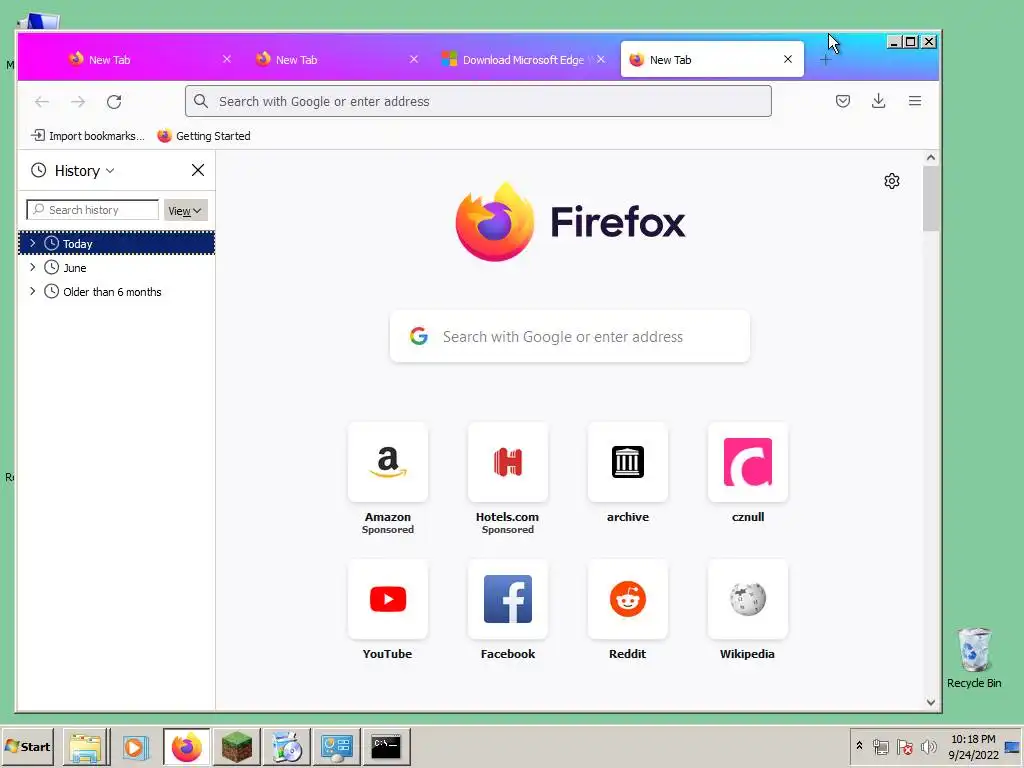Click the show desktop icon by clock
Image resolution: width=1024 pixels, height=768 pixels.
pos(1013,746)
